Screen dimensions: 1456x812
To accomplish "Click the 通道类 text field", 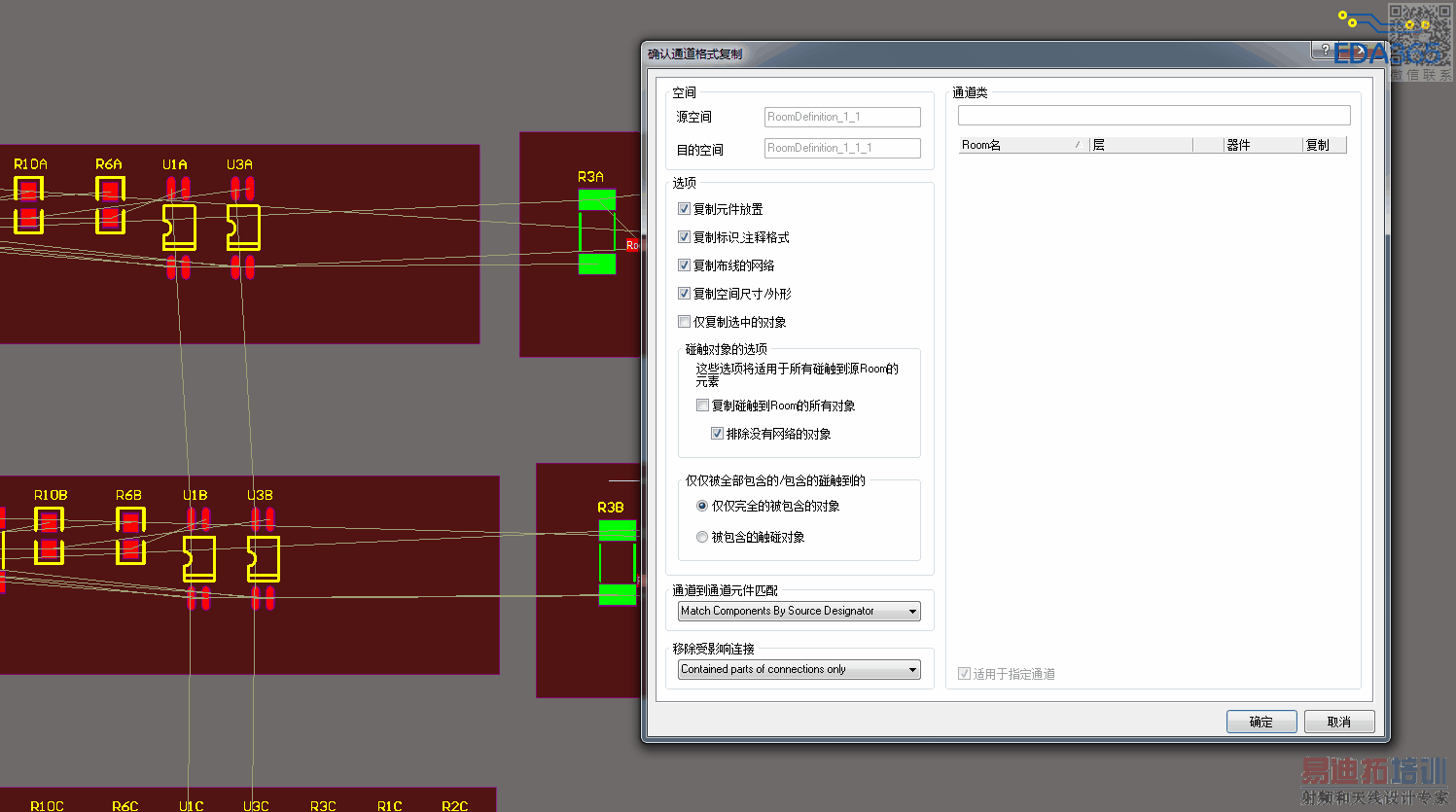I will pos(1154,115).
